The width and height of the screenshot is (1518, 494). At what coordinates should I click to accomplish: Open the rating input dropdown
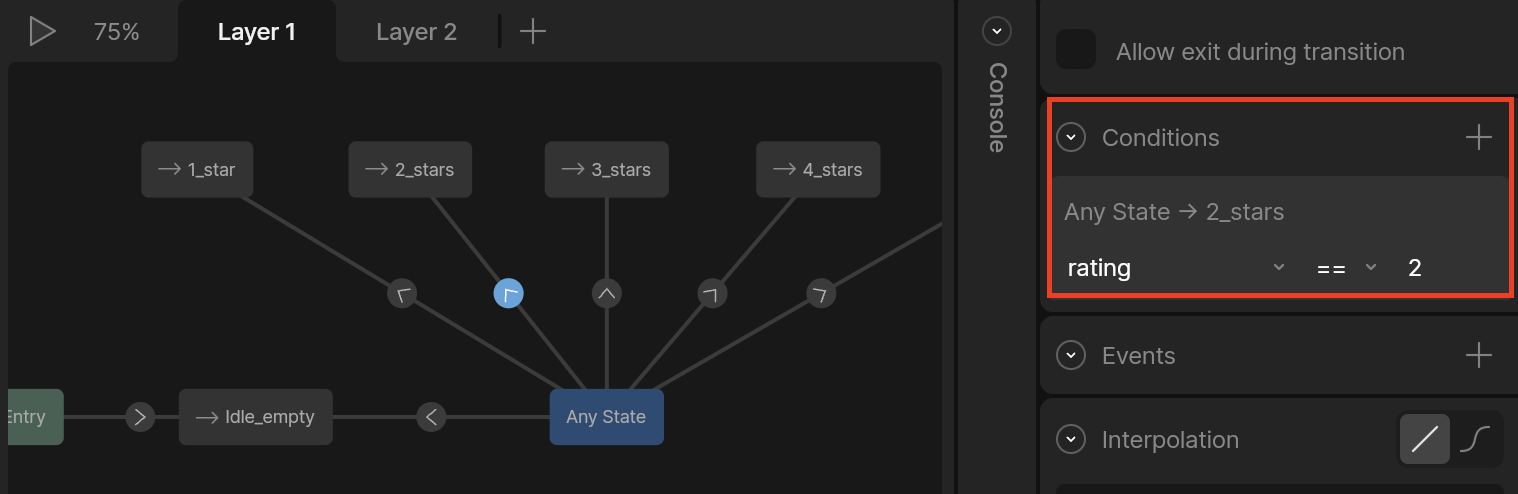point(1175,268)
